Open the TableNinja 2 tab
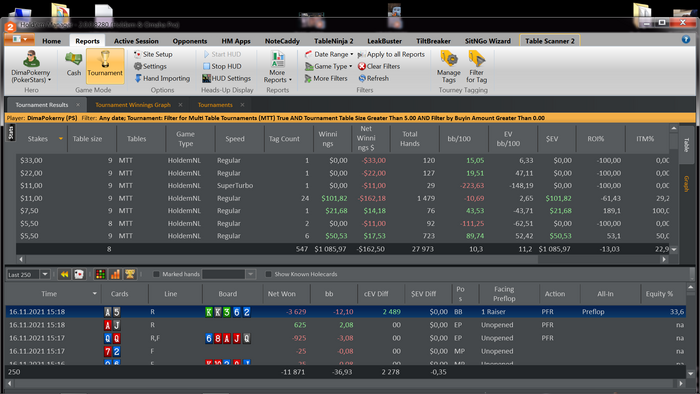Screen dimensions: 700x394 (333, 41)
